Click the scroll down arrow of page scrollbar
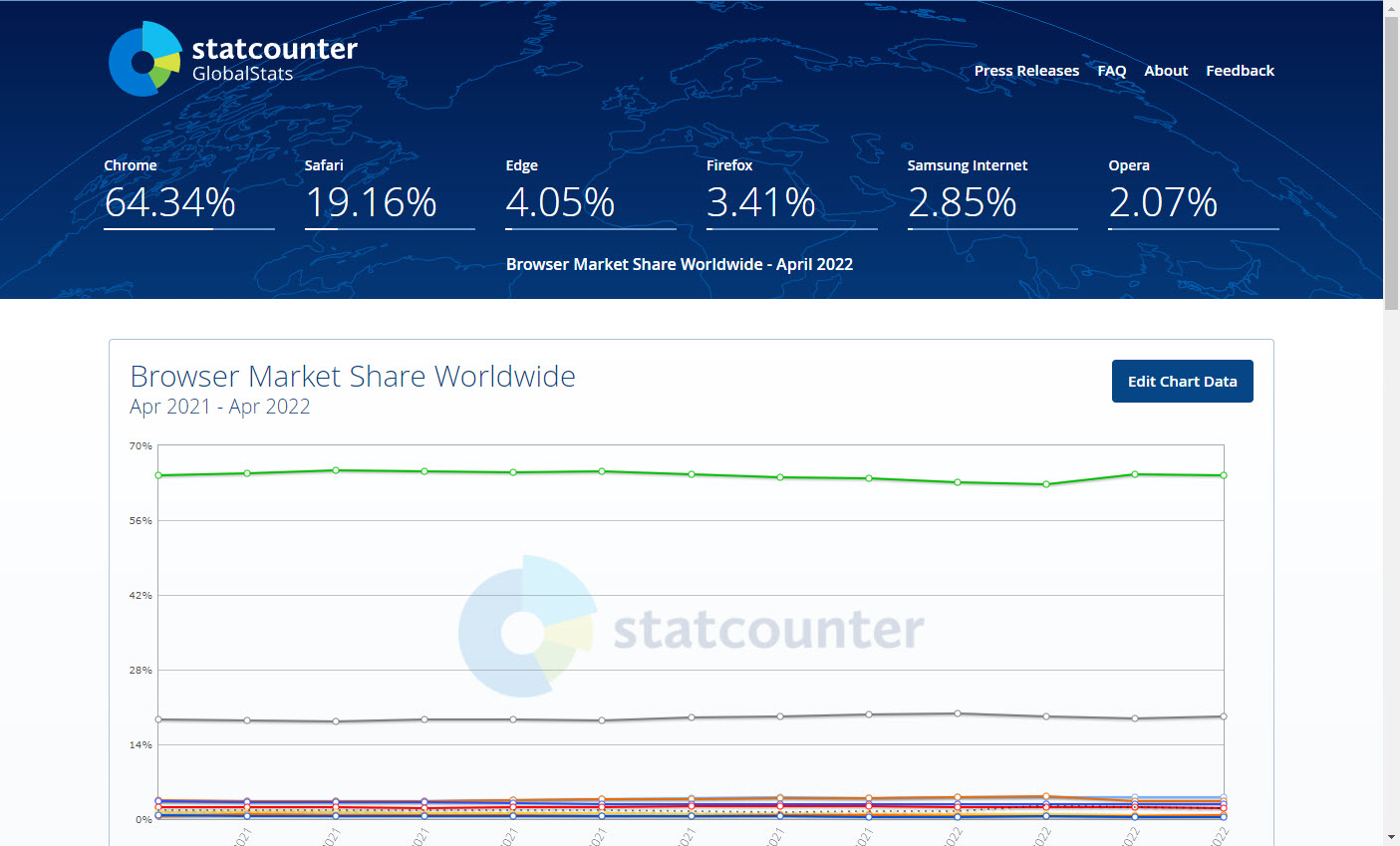The image size is (1400, 846). 1391,837
